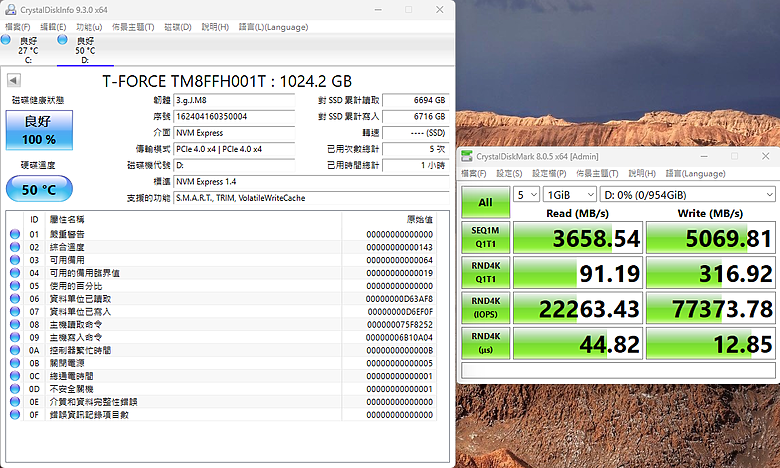Open 語言(L)(Language) menu in CrystalDiskInfo

(x=274, y=27)
